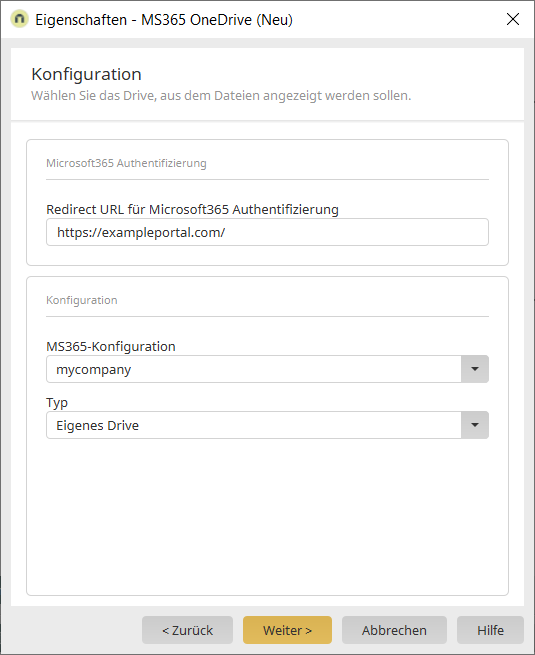Close the Eigenschaften dialog with the X
The image size is (535, 655).
512,19
